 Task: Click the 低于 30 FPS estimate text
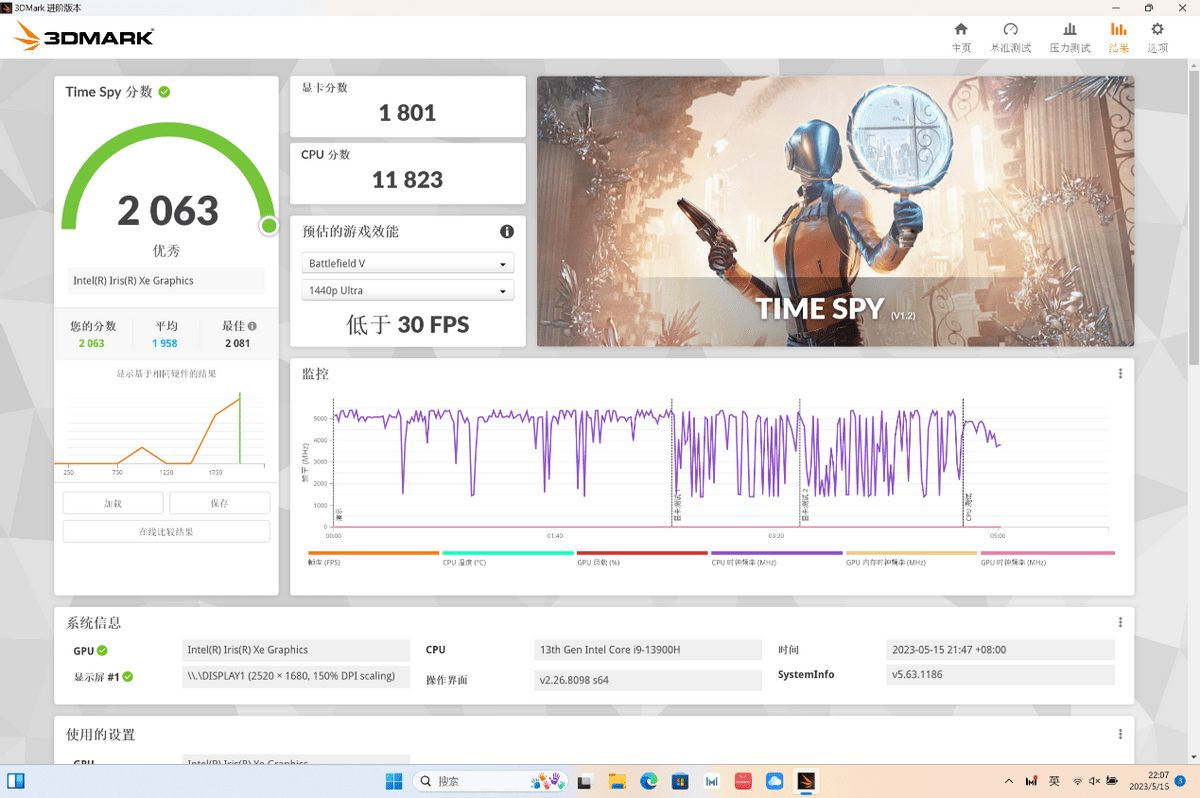[x=407, y=324]
